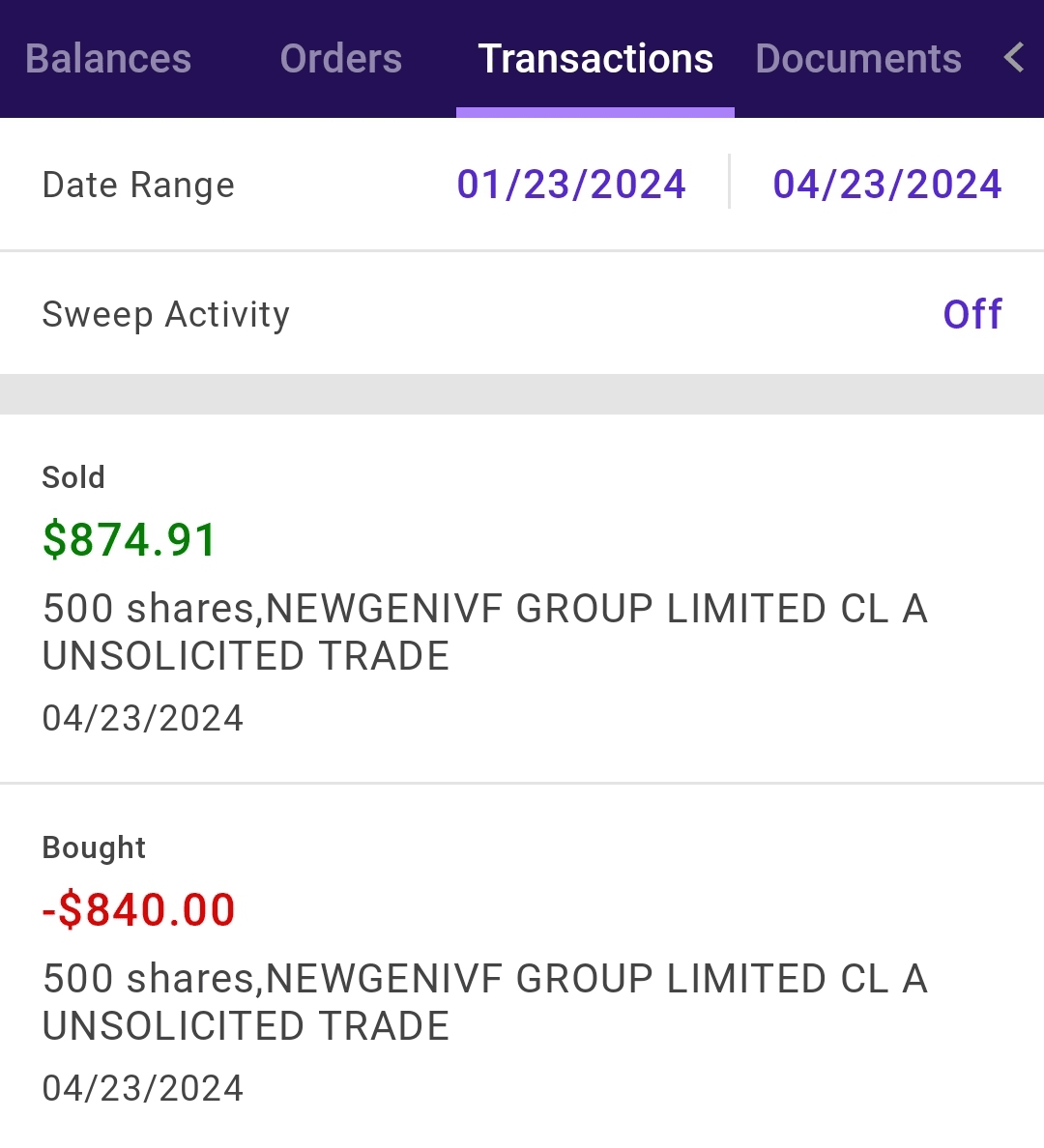
Task: Click the red -$840.00 bought amount
Action: click(139, 909)
